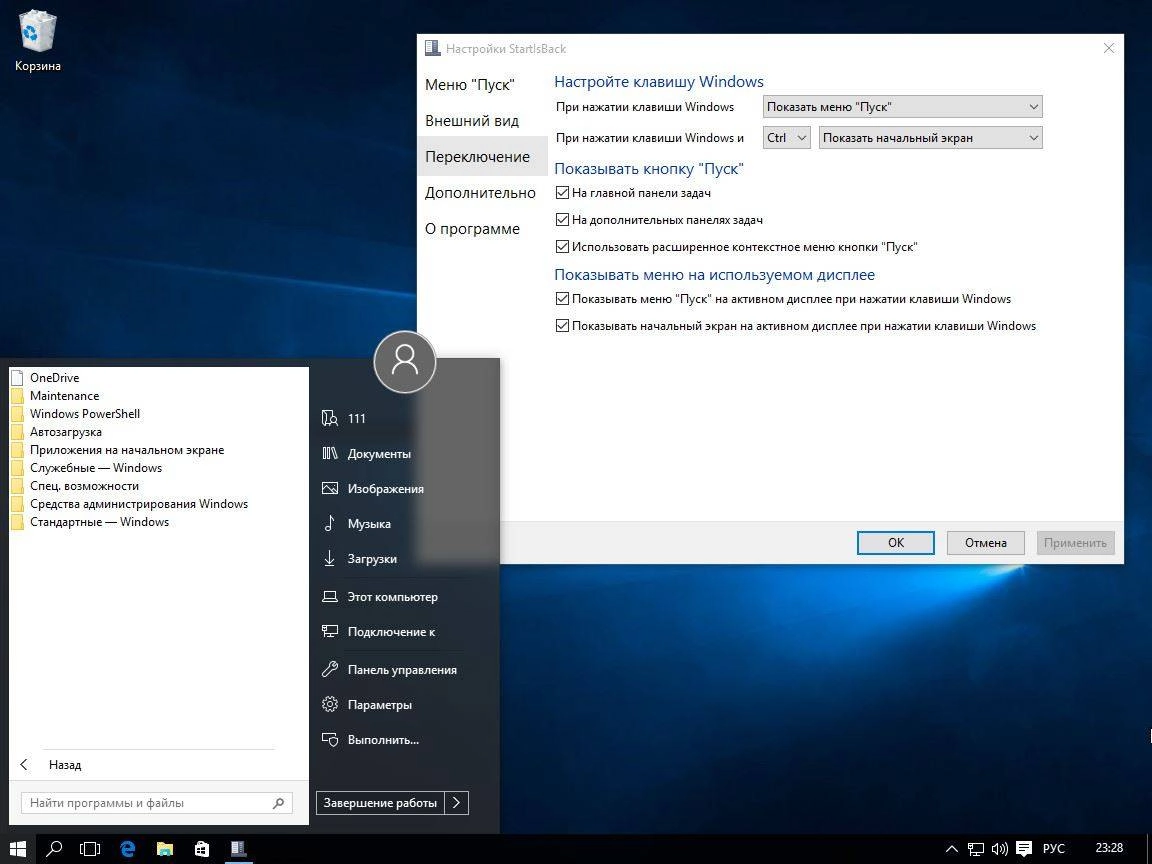This screenshot has height=864, width=1152.
Task: Click the wrench icon beside Панель управления
Action: [x=330, y=669]
